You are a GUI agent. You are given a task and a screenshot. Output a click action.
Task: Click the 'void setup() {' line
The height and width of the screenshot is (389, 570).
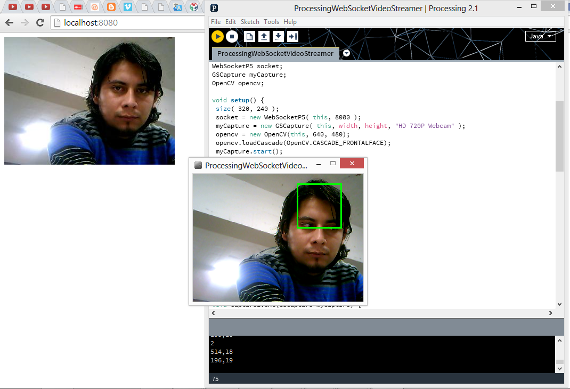coord(238,100)
